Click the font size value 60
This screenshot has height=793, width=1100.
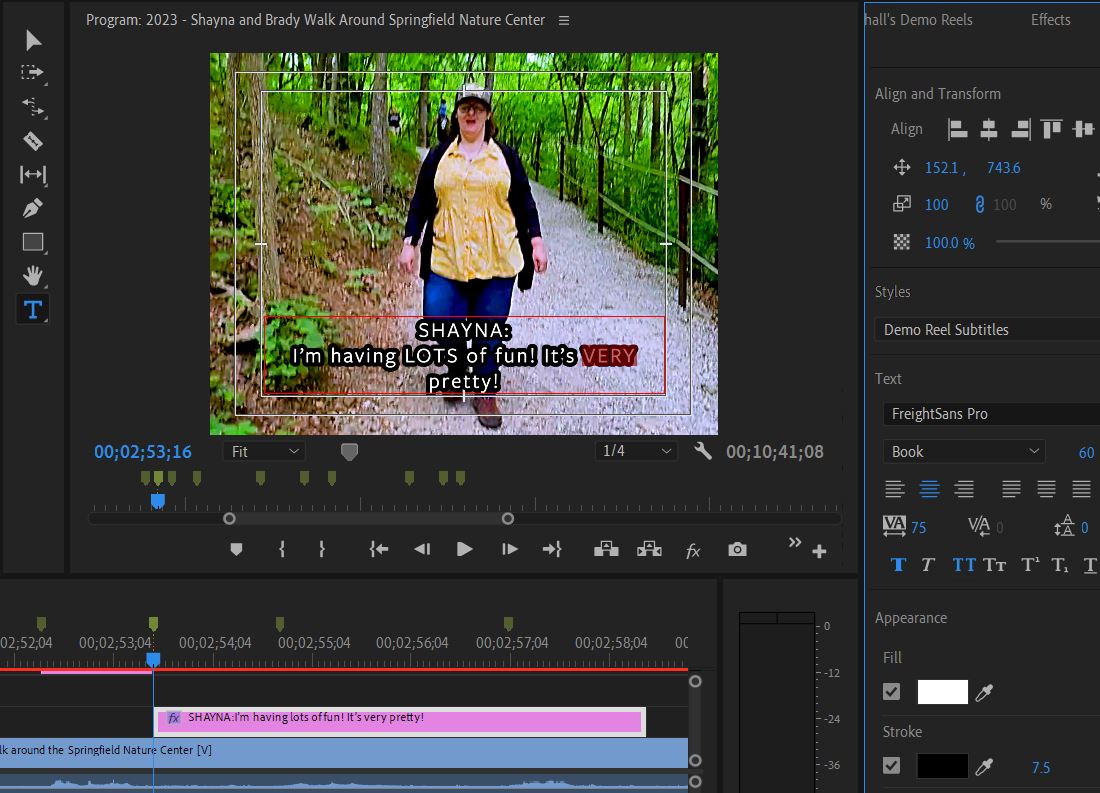[x=1086, y=453]
